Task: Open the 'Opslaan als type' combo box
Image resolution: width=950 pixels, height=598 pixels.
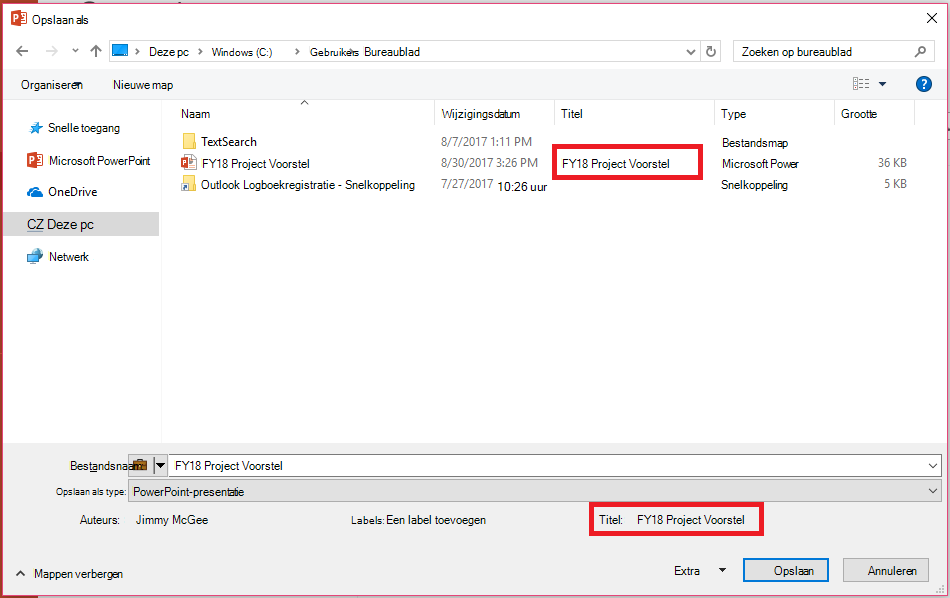Action: (x=534, y=491)
